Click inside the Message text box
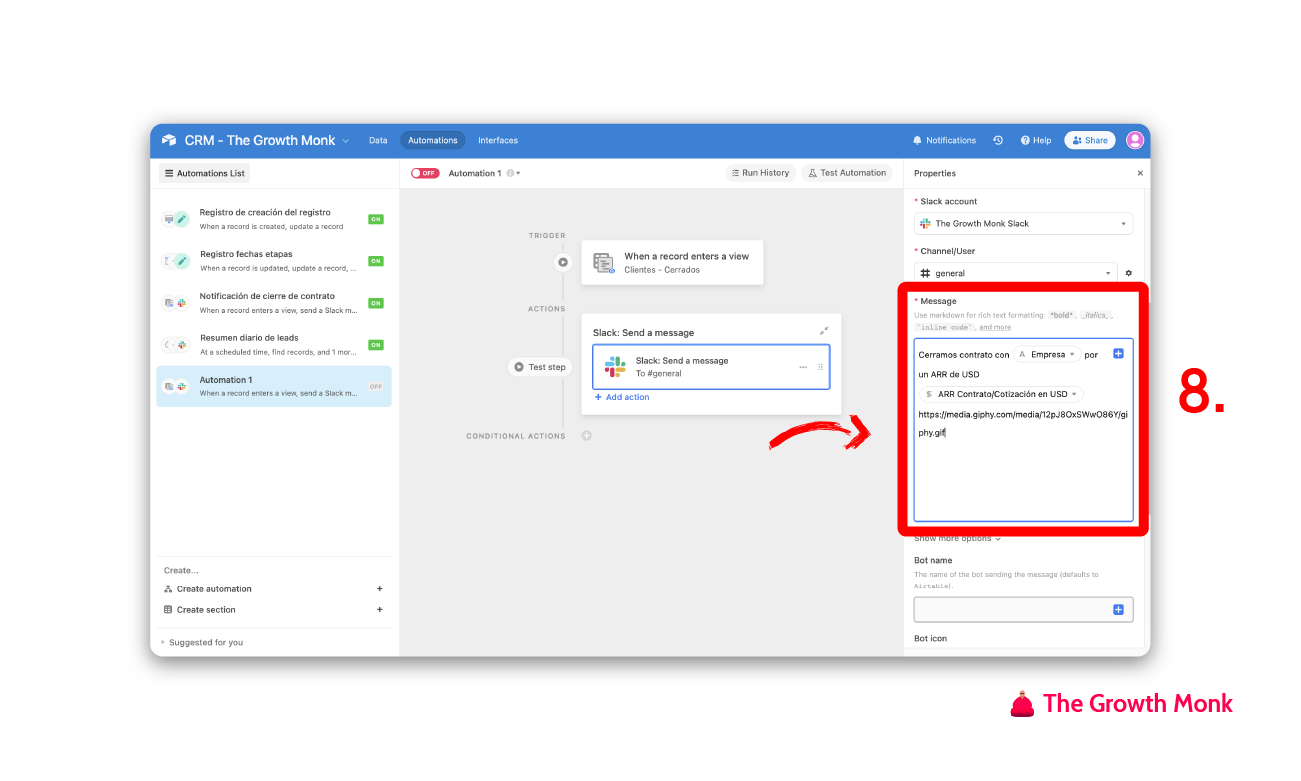 (x=1023, y=430)
